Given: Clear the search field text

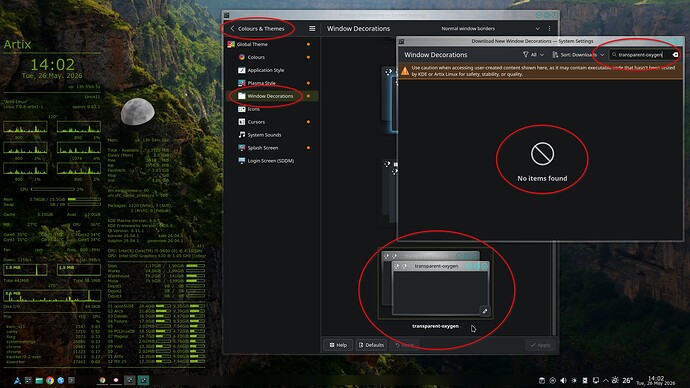Looking at the screenshot, I should [x=675, y=55].
